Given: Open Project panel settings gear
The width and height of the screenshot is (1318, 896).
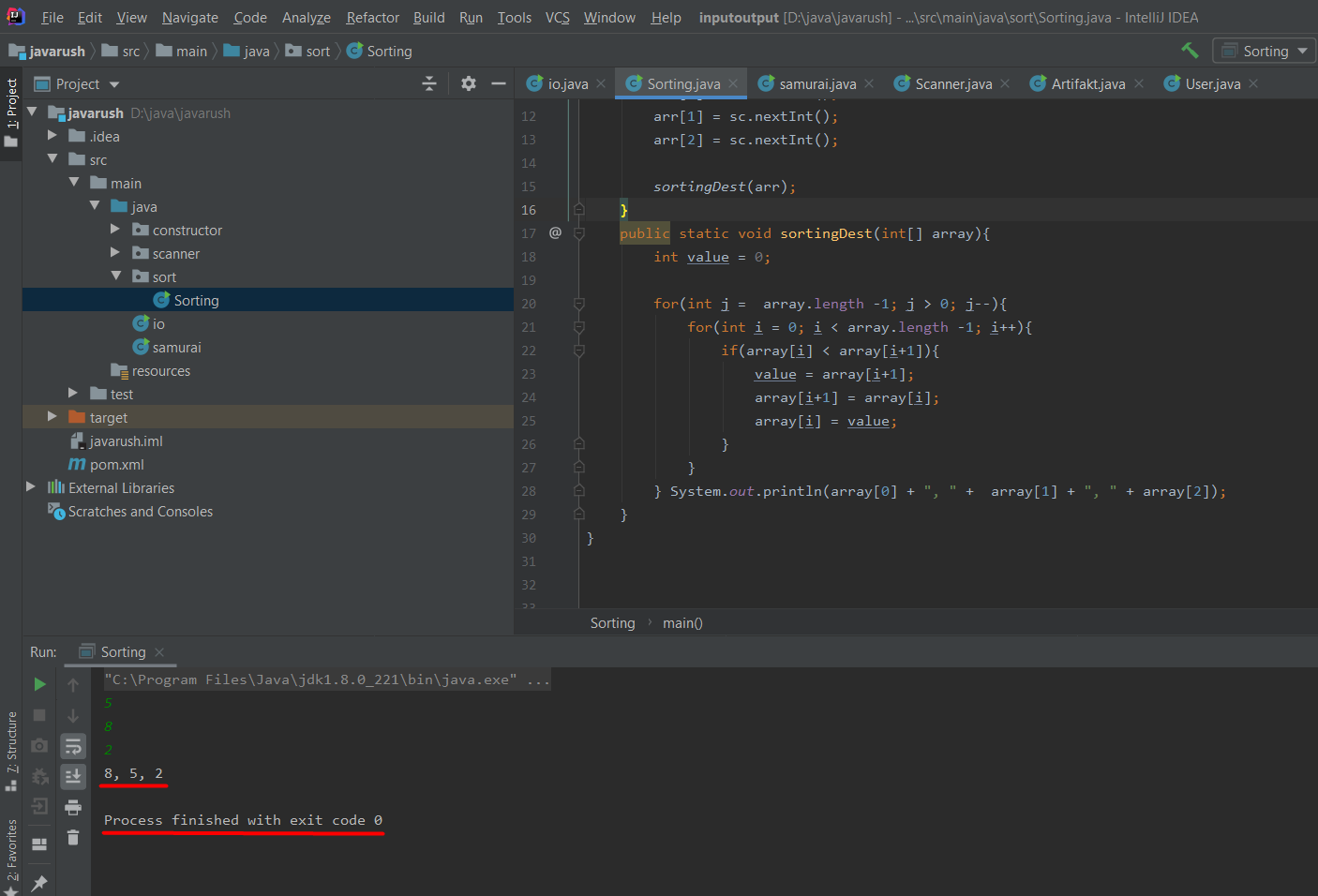Looking at the screenshot, I should [x=469, y=83].
